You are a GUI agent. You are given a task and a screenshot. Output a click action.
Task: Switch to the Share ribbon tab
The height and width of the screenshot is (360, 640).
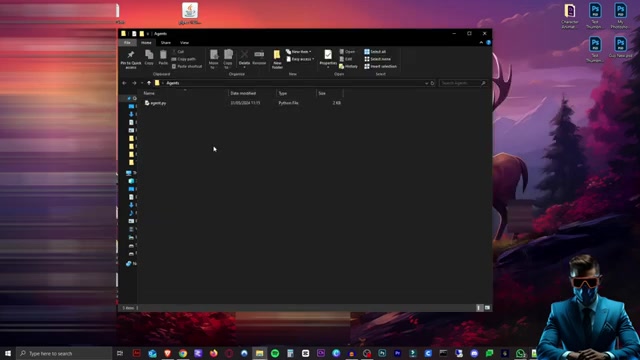166,42
